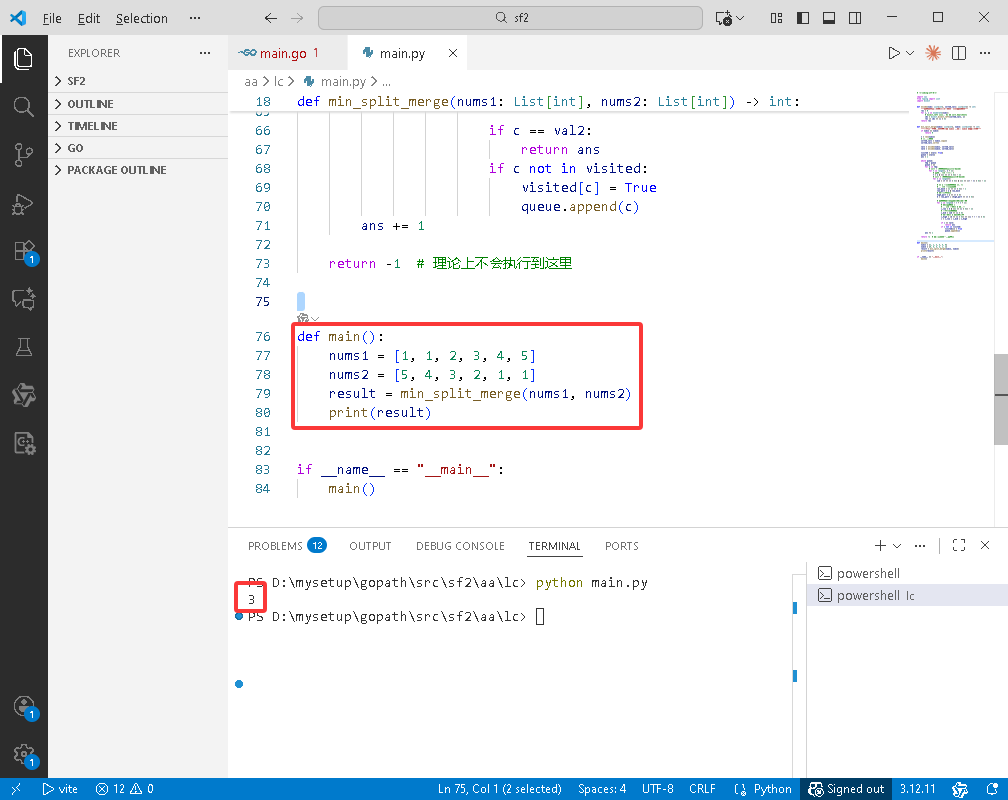Click the Ln 75, Col 1 status
The image size is (1008, 800).
[x=500, y=789]
